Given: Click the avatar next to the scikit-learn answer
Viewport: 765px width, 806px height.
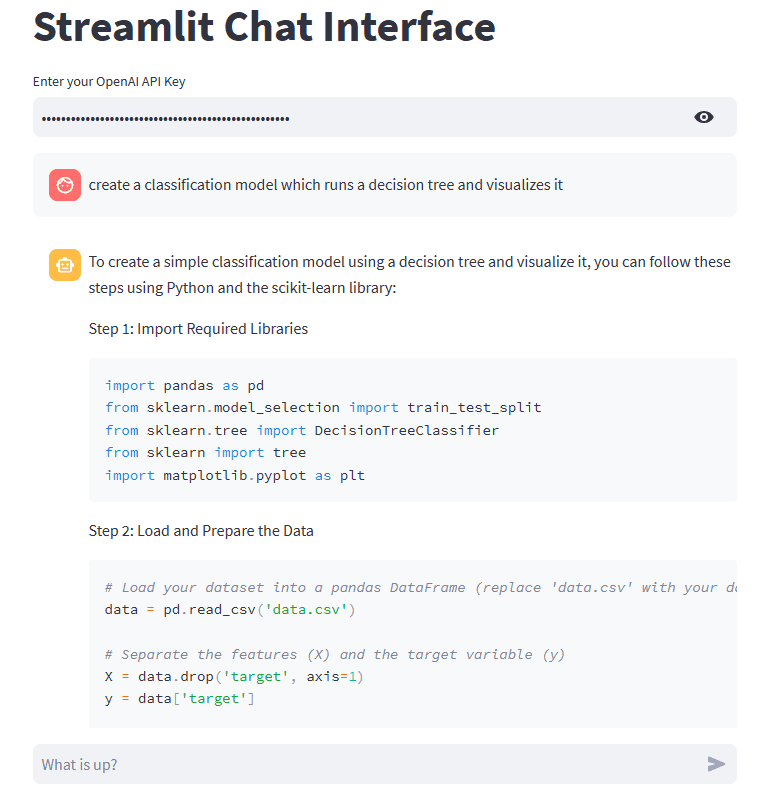Looking at the screenshot, I should tap(64, 264).
